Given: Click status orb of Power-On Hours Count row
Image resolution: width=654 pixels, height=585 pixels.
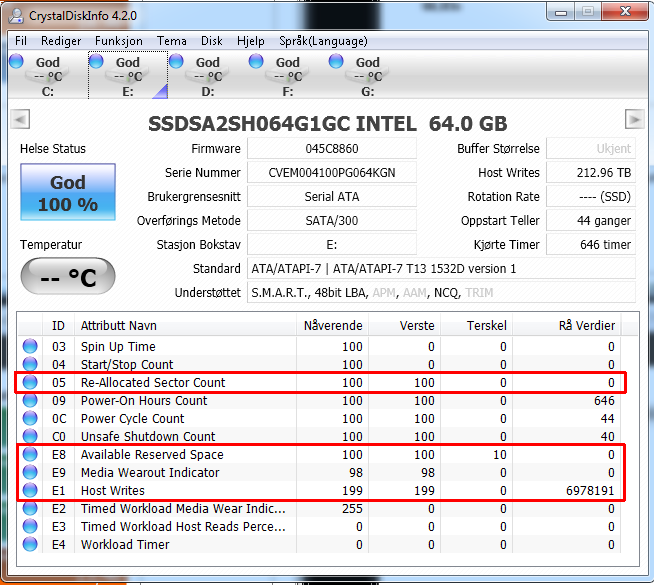Looking at the screenshot, I should point(30,400).
